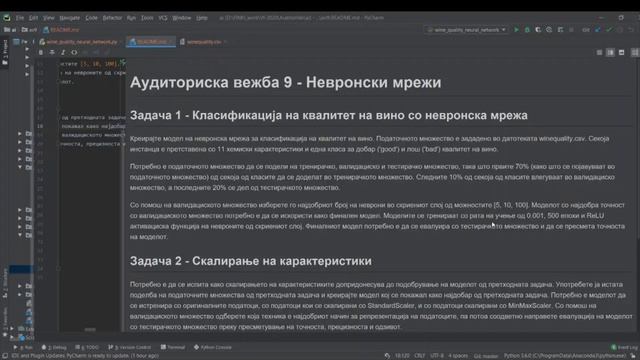Toggle italic in the markdown toolbar
Viewport: 640px width, 360px height.
tap(63, 52)
